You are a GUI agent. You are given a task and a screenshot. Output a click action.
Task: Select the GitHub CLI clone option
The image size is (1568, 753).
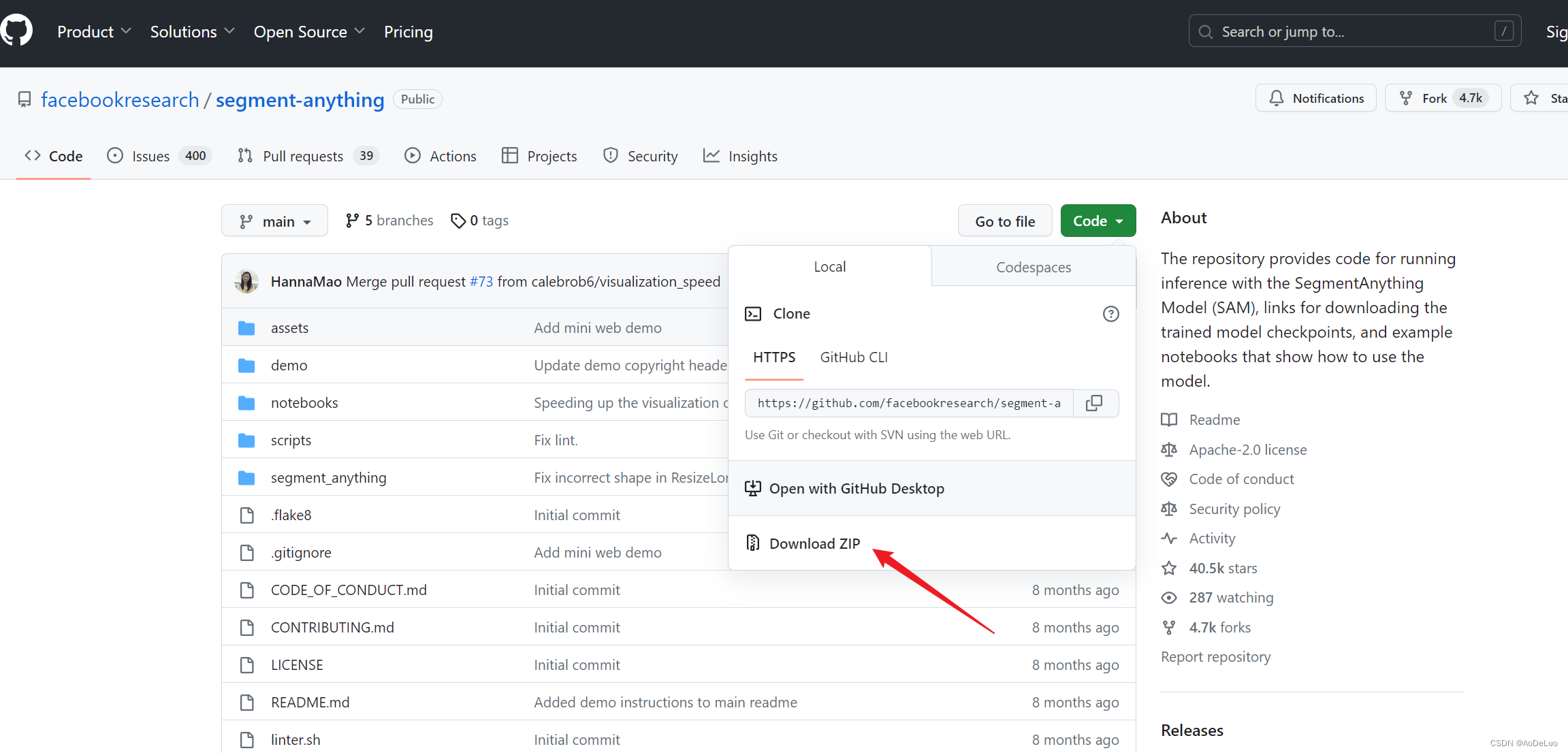[854, 357]
